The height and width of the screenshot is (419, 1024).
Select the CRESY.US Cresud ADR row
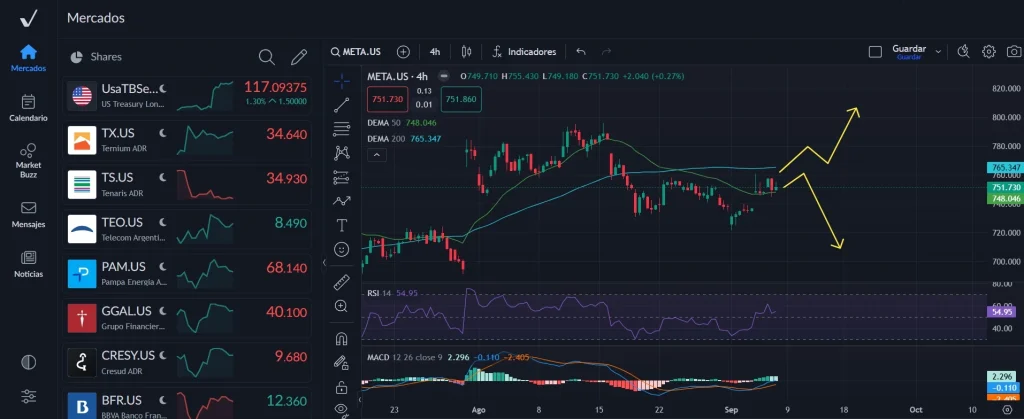click(187, 362)
